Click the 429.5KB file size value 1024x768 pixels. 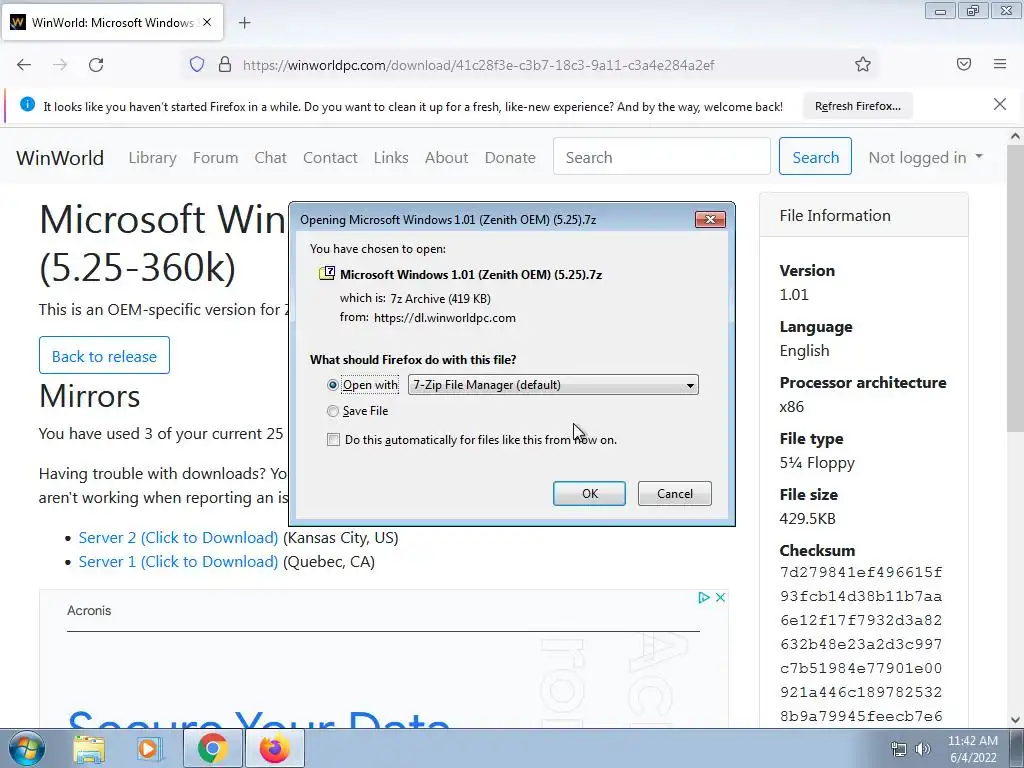(x=807, y=519)
